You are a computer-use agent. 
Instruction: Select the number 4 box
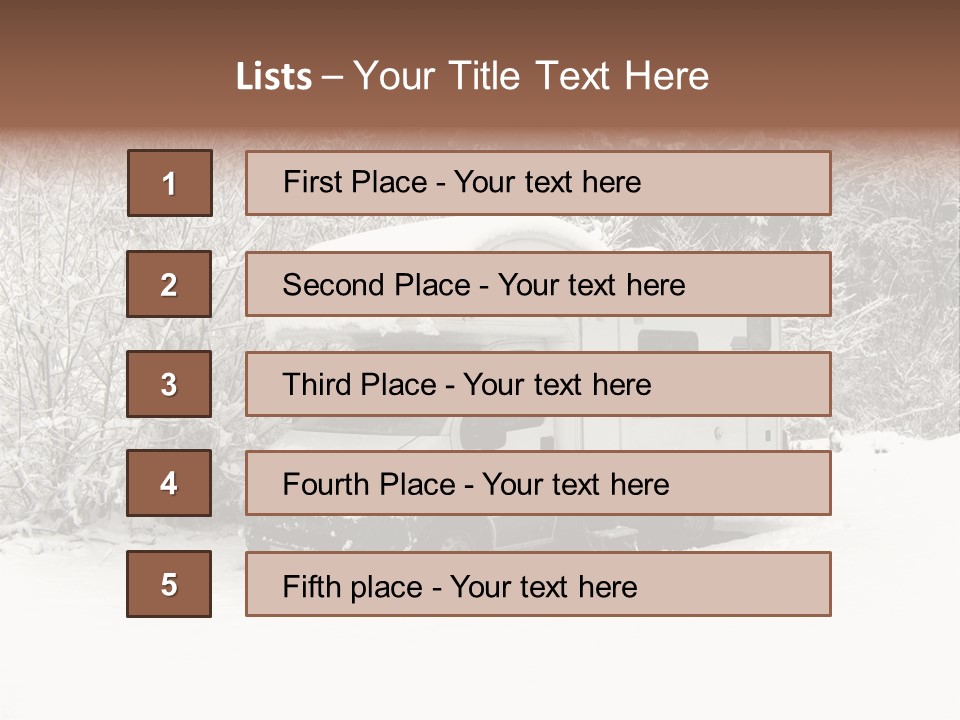pos(169,483)
